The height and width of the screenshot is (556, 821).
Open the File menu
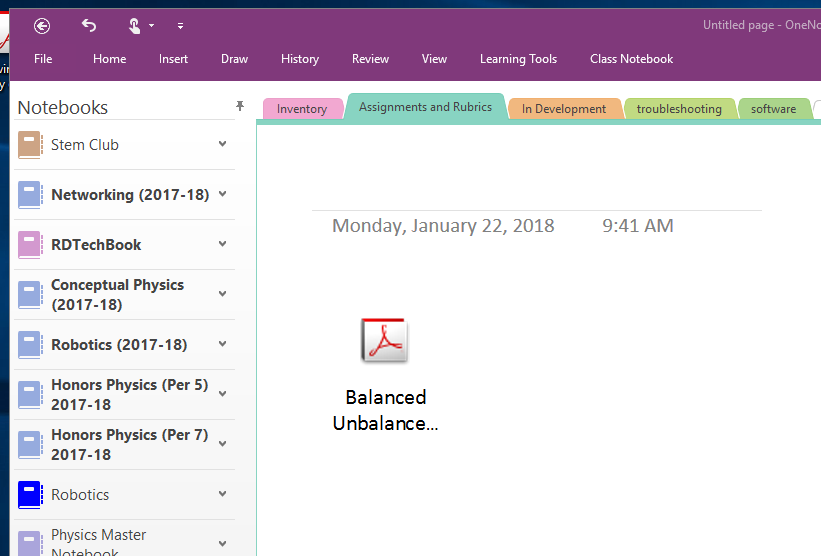click(43, 59)
